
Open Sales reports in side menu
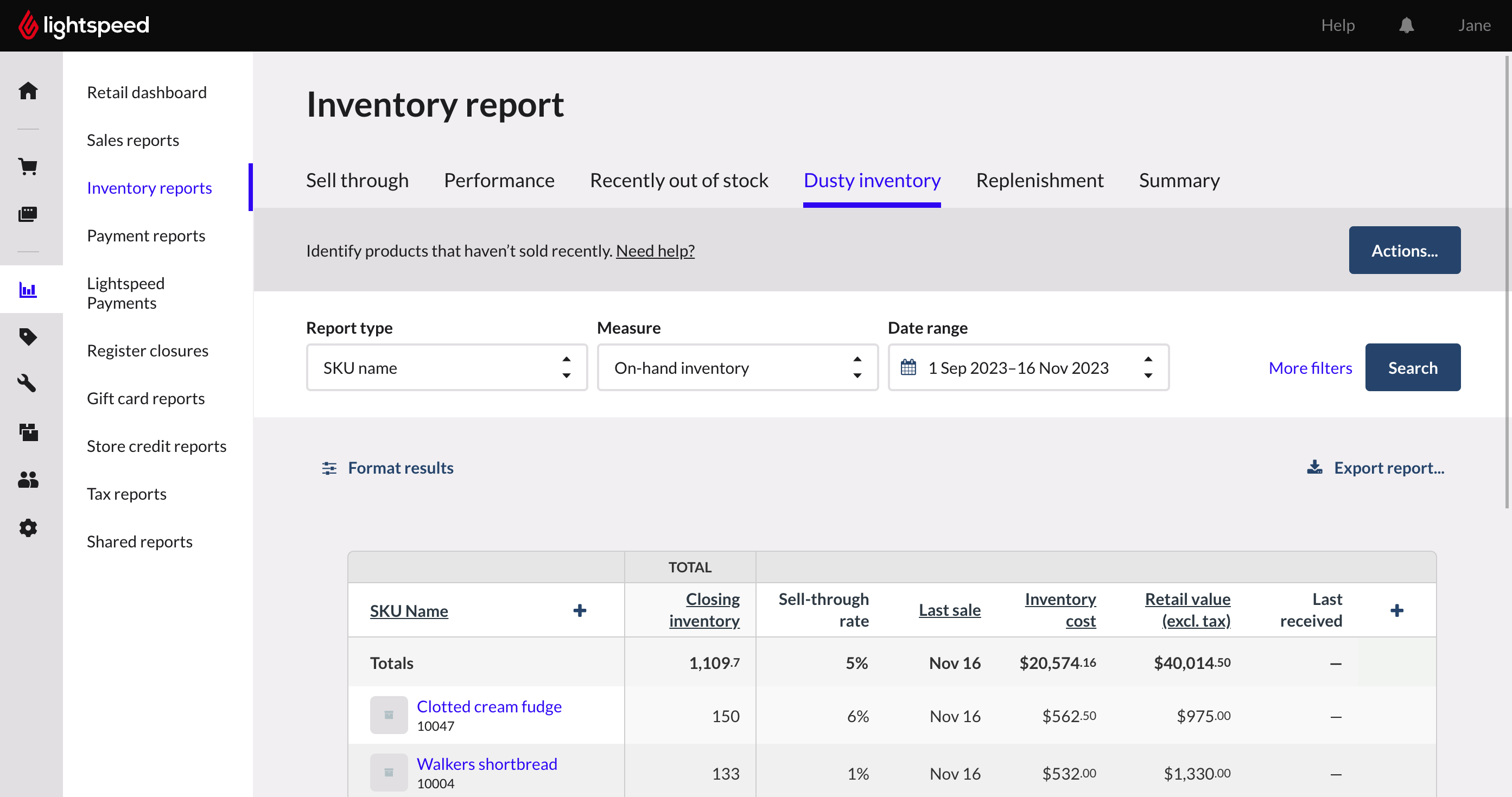pyautogui.click(x=132, y=141)
